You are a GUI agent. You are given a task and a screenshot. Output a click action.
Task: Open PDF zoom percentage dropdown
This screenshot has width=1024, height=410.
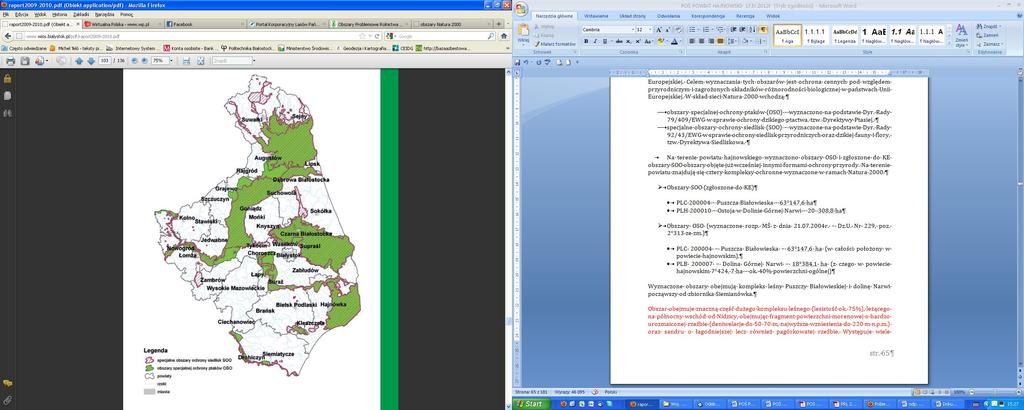click(x=170, y=61)
